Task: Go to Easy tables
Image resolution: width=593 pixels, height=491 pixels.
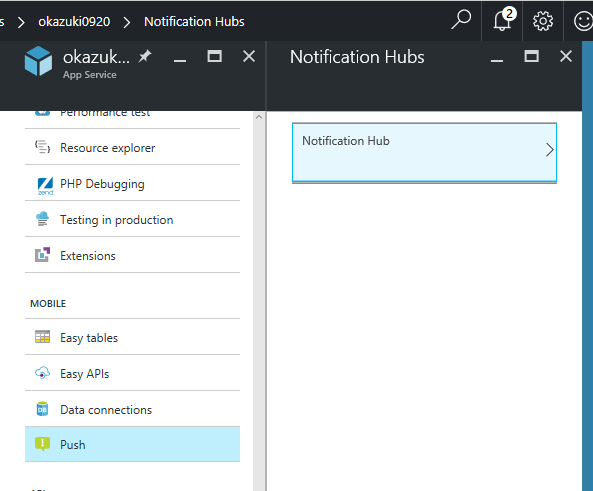Action: (x=132, y=337)
